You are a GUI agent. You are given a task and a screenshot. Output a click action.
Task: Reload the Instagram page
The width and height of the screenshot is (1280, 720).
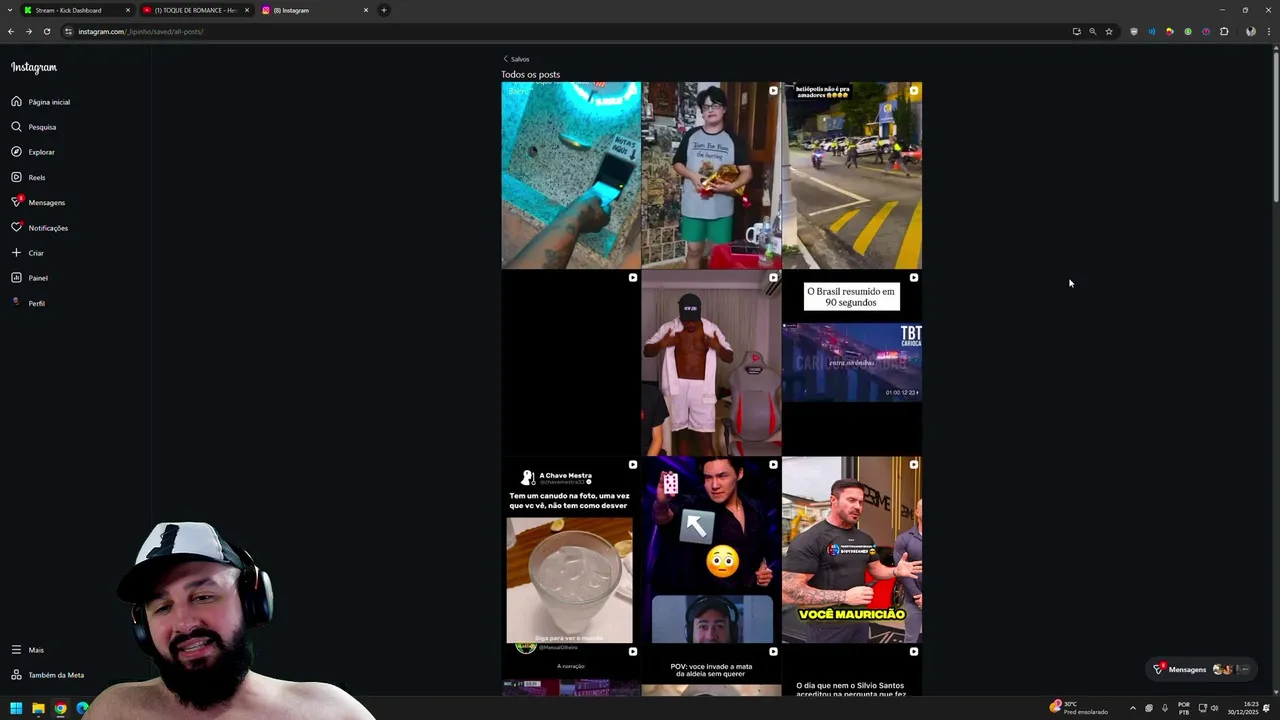[x=47, y=31]
